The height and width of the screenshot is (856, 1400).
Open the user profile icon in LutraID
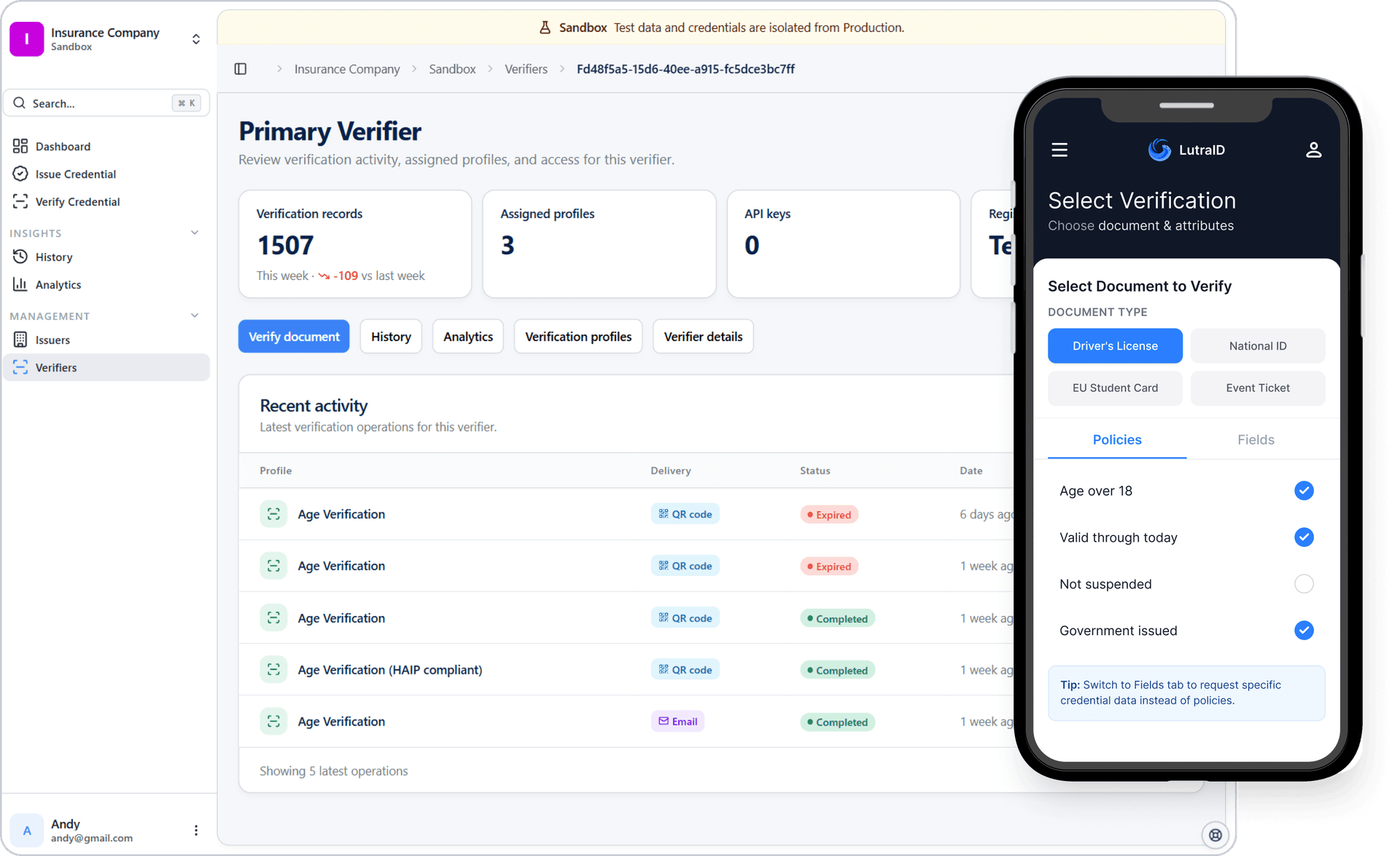[1313, 150]
